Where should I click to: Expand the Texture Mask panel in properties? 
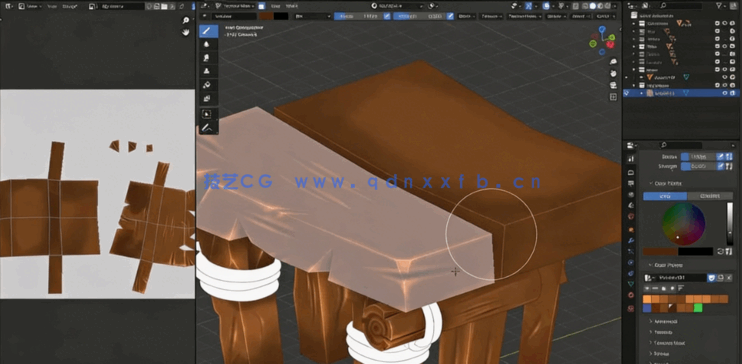click(669, 343)
